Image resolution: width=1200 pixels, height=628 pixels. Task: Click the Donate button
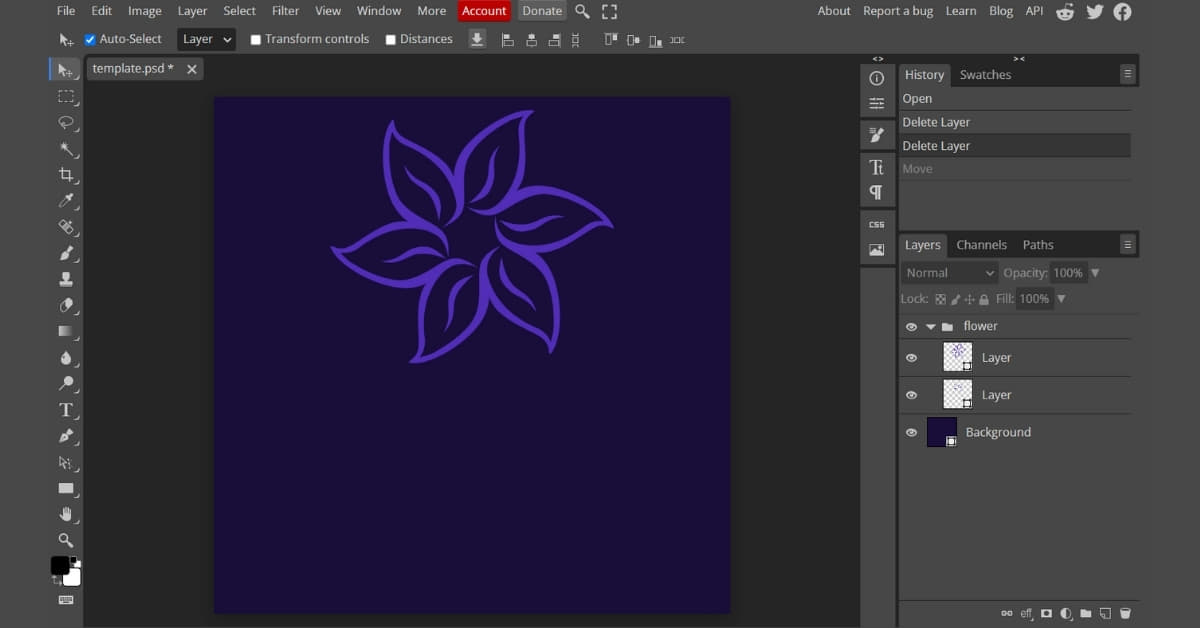tap(542, 11)
